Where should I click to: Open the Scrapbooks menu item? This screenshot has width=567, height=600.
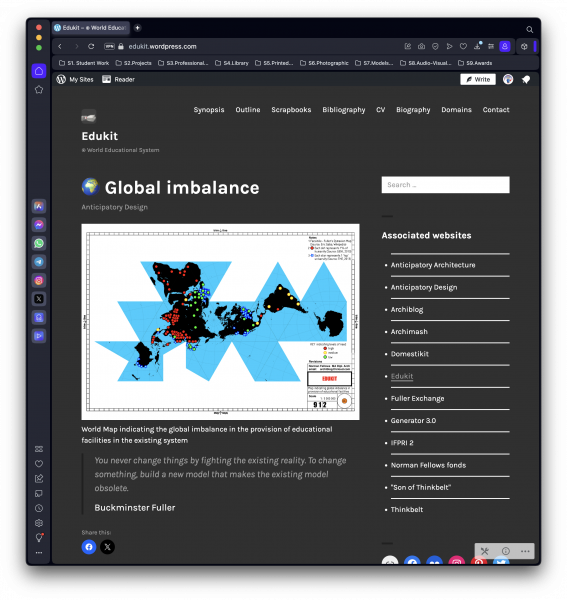pos(291,110)
